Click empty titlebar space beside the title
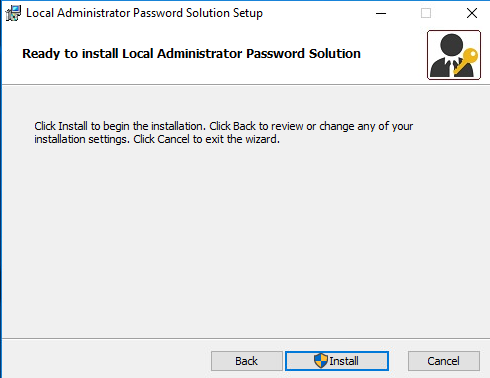 pos(315,13)
